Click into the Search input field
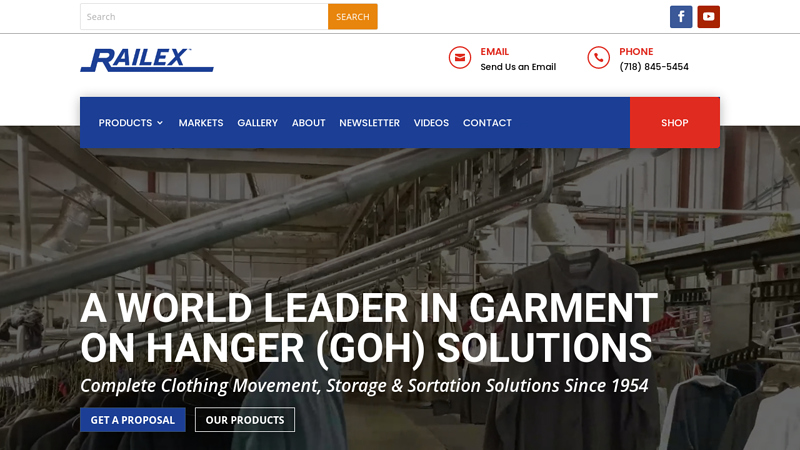This screenshot has width=800, height=450. coord(204,17)
